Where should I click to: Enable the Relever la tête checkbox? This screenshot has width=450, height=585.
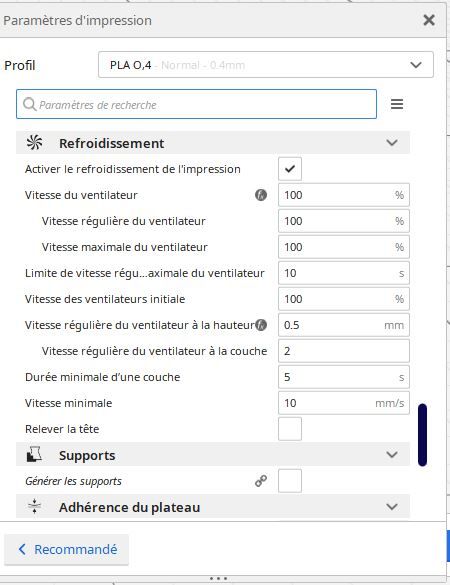[290, 429]
